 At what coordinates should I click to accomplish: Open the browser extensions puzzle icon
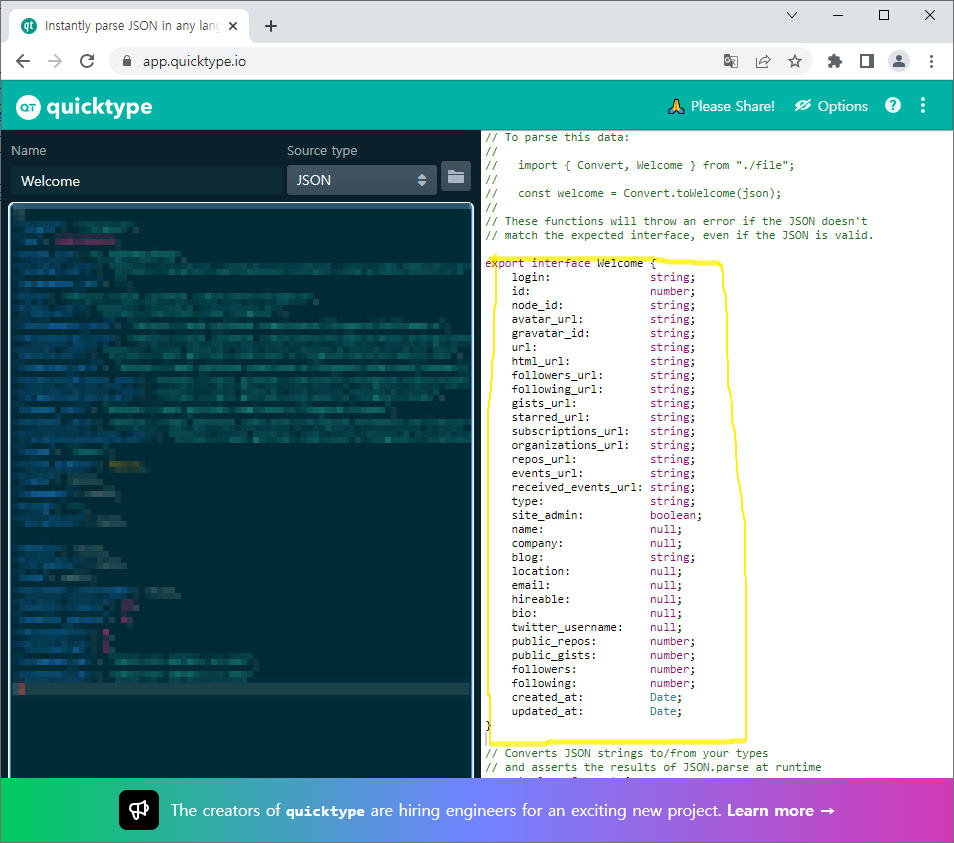[835, 61]
